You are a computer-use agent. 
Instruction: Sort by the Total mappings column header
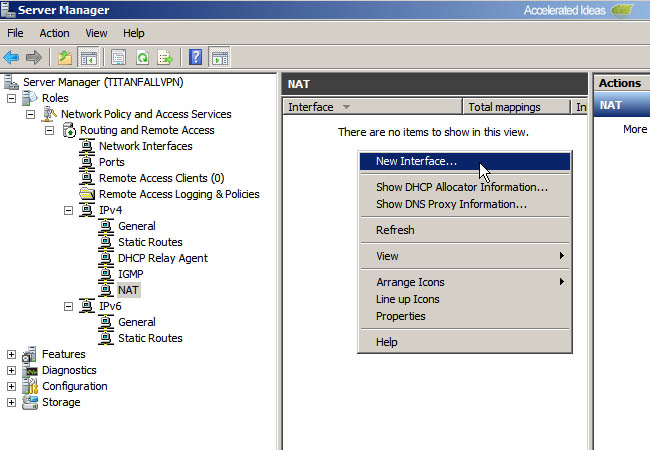516,107
